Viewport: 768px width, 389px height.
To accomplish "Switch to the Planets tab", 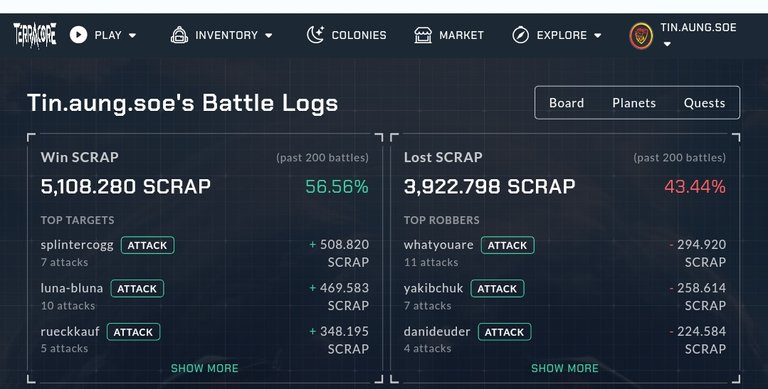I will [x=634, y=103].
